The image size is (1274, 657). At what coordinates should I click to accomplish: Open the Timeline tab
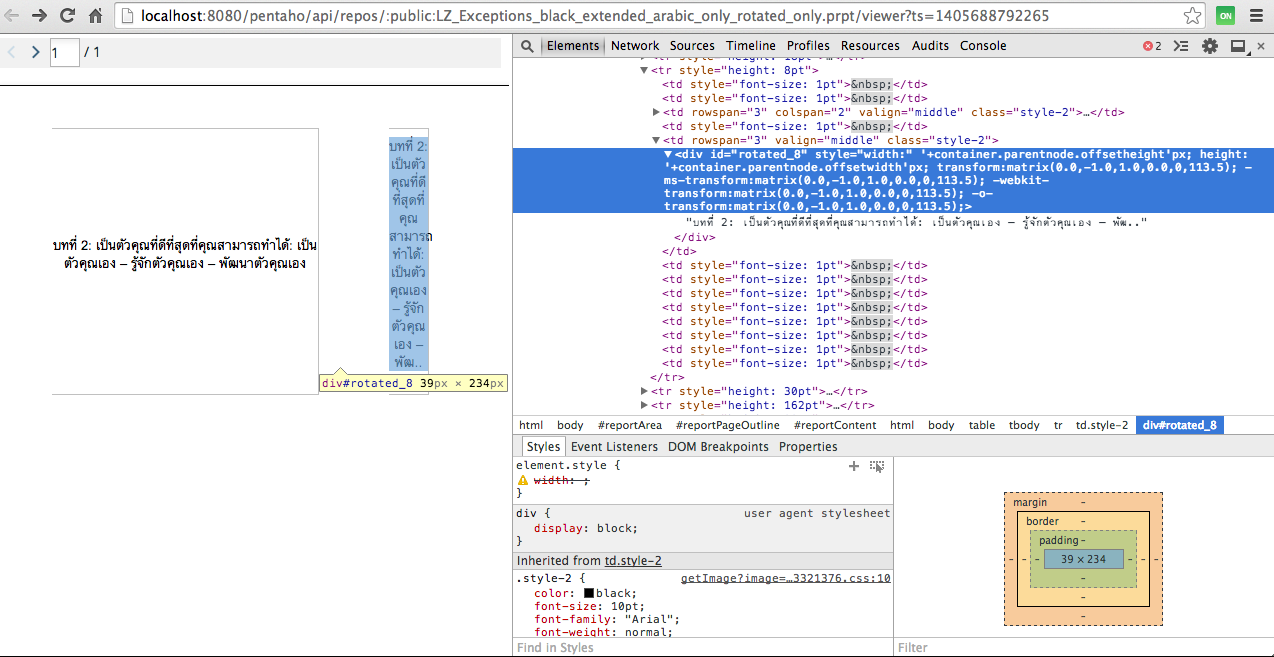pyautogui.click(x=751, y=46)
